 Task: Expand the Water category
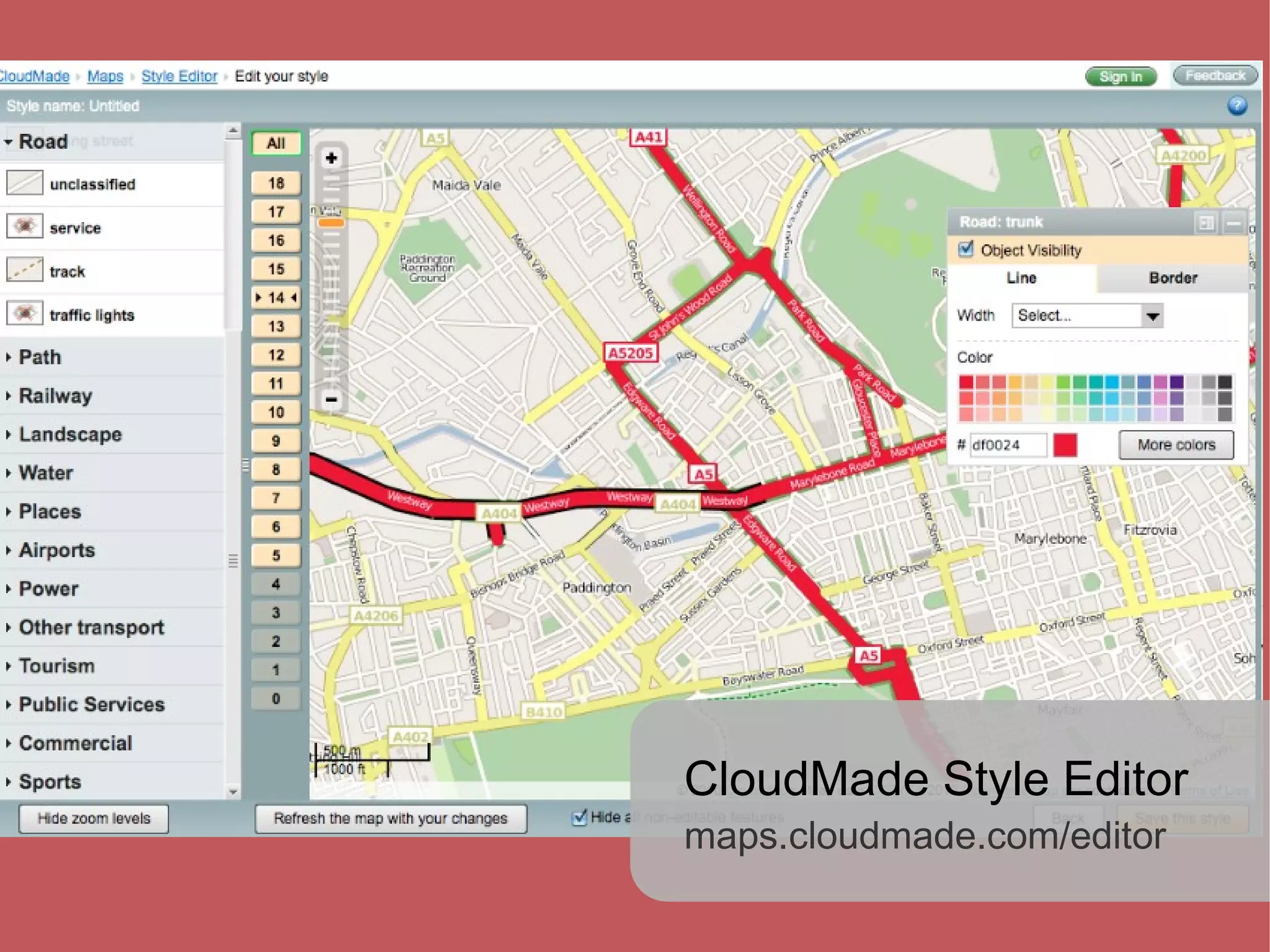[x=8, y=473]
